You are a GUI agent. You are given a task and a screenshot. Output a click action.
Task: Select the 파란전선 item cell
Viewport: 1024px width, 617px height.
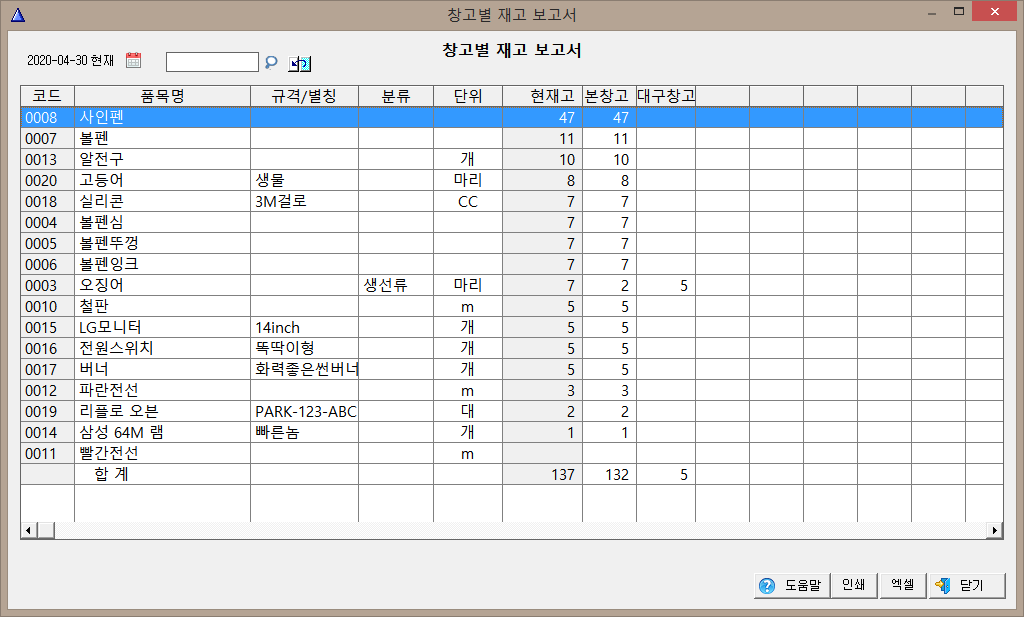click(x=163, y=390)
